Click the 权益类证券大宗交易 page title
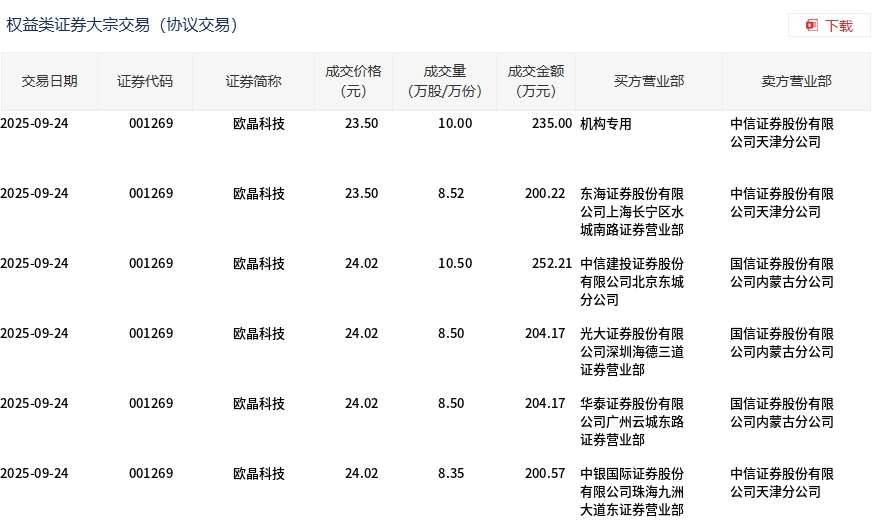The width and height of the screenshot is (872, 532). coord(122,25)
